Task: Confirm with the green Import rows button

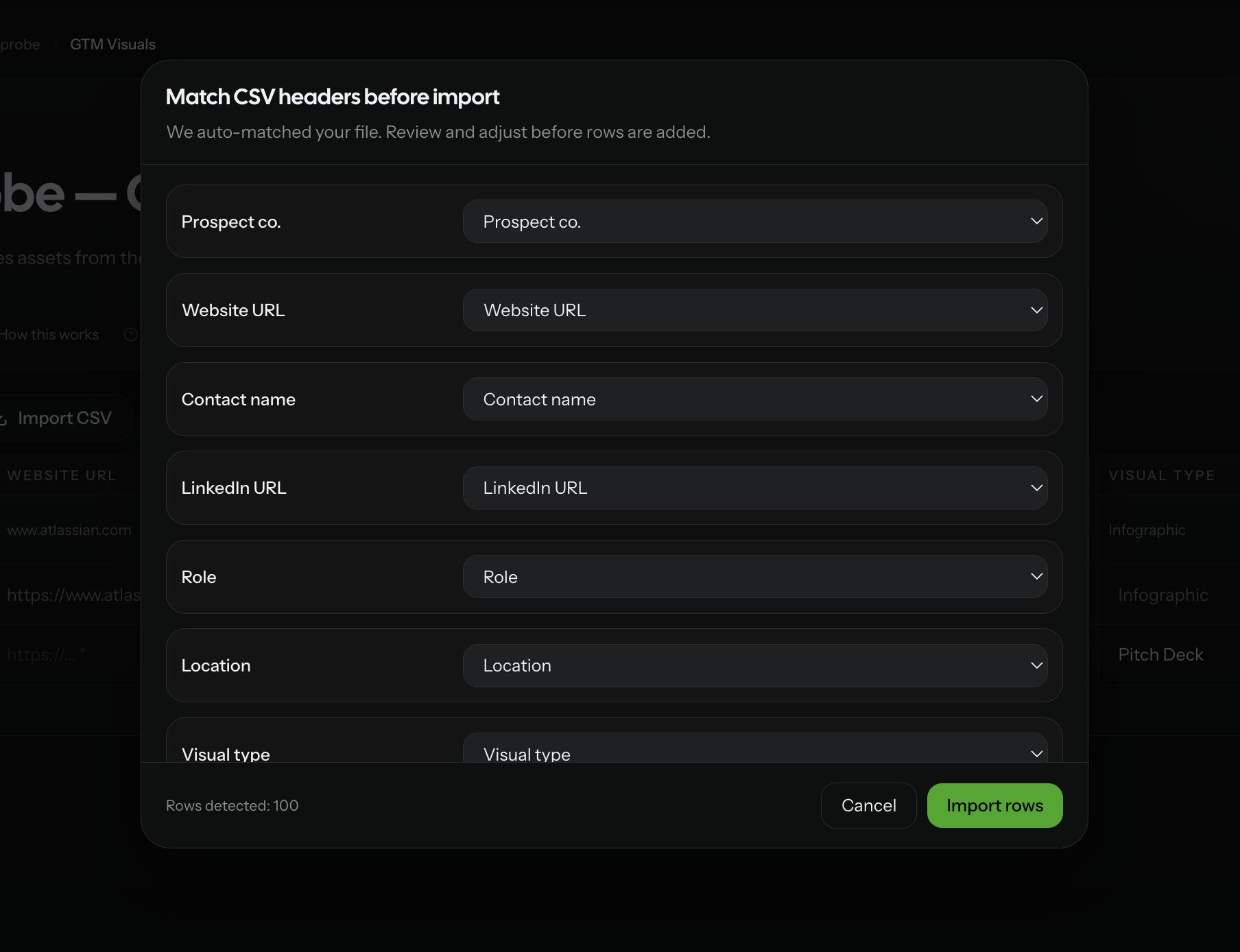Action: tap(994, 805)
